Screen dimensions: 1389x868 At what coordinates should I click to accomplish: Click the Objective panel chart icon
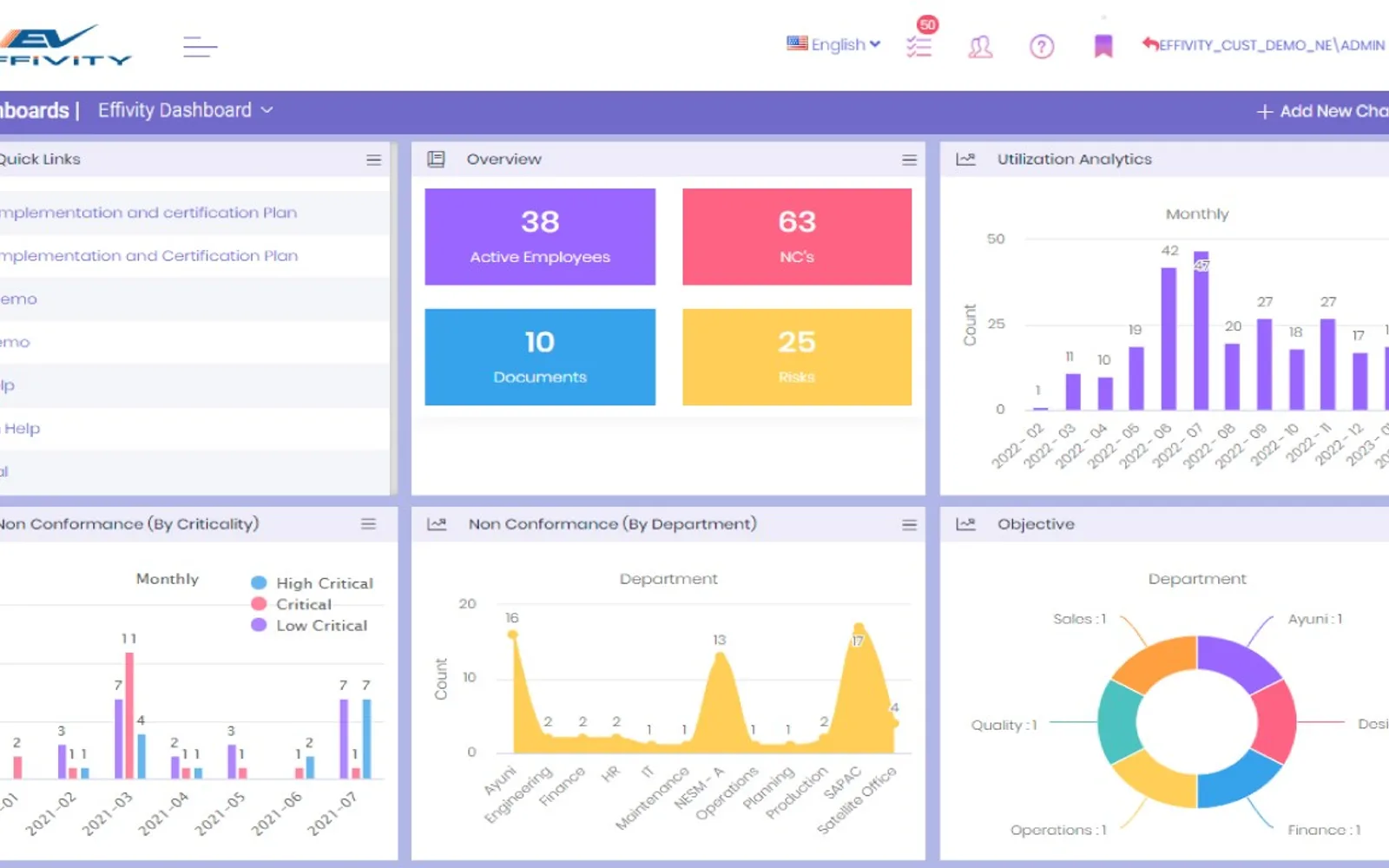coord(965,524)
